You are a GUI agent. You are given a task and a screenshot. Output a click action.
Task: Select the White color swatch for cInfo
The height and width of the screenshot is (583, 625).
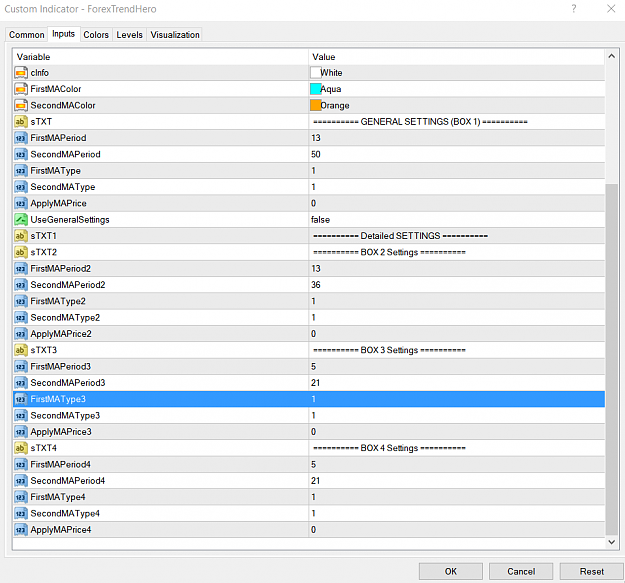(x=315, y=73)
